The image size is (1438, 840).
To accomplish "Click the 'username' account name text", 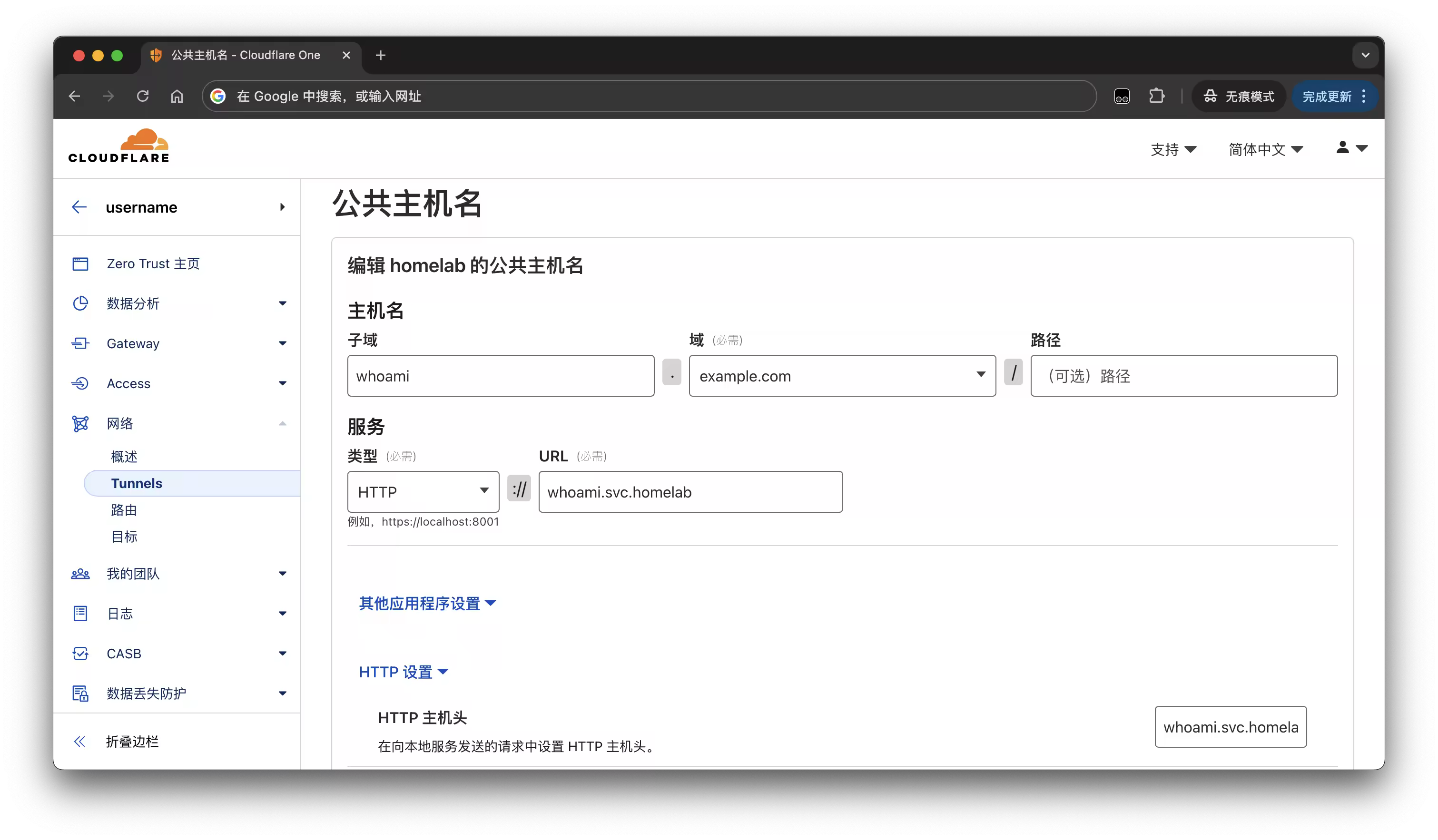I will [141, 207].
